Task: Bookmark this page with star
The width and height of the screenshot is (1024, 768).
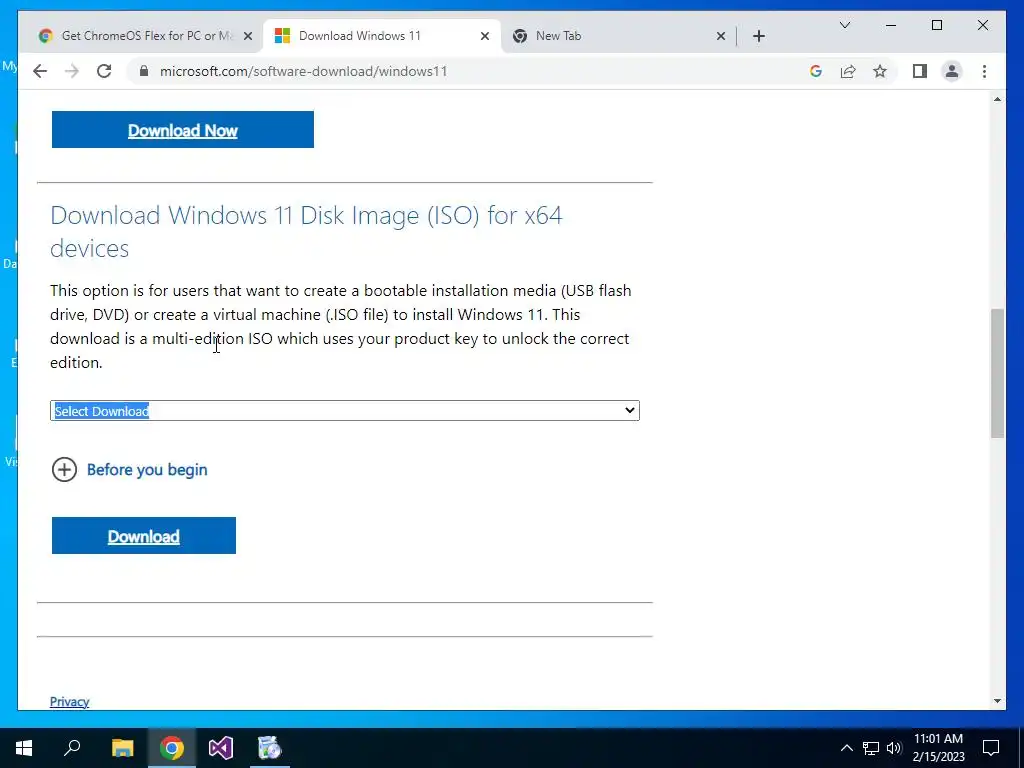Action: pos(880,71)
